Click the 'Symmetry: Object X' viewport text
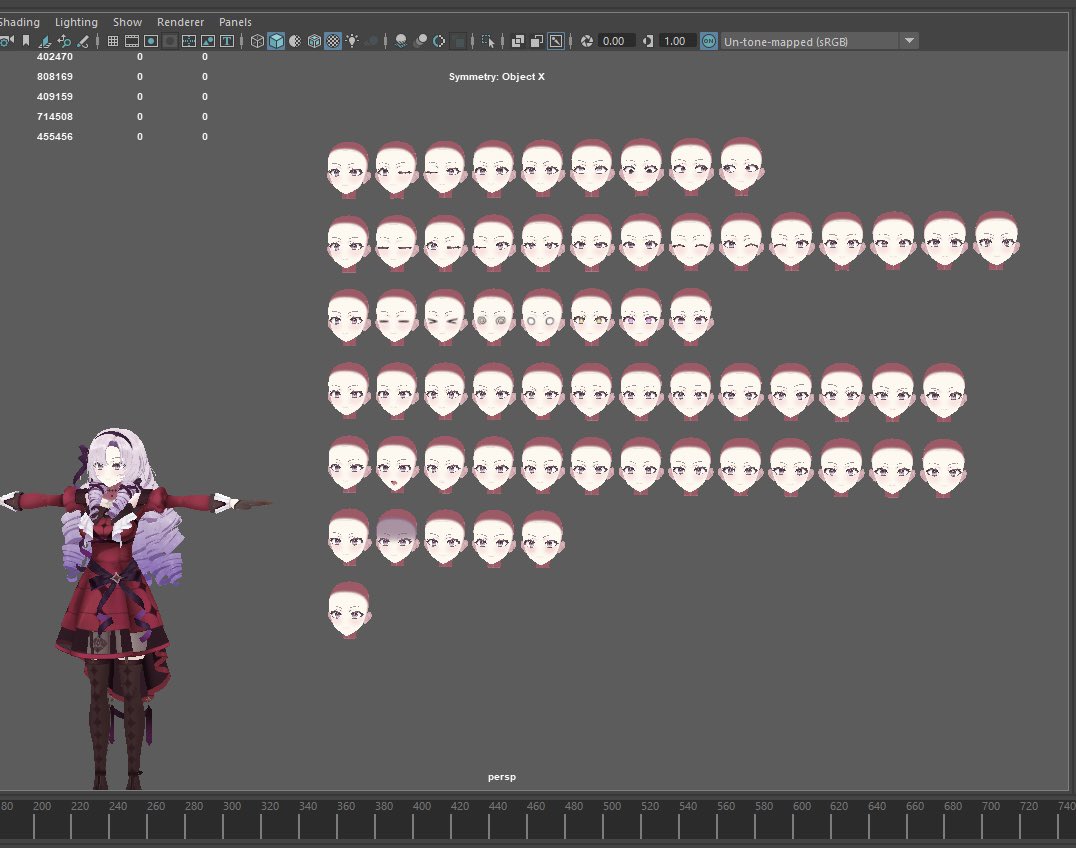 pos(497,77)
